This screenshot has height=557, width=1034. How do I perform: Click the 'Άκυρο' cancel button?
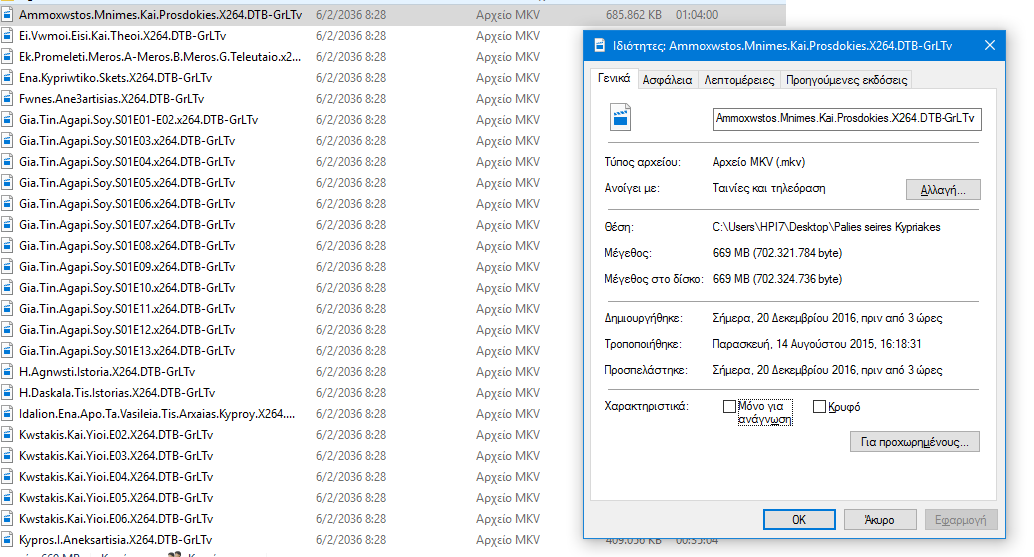[880, 520]
